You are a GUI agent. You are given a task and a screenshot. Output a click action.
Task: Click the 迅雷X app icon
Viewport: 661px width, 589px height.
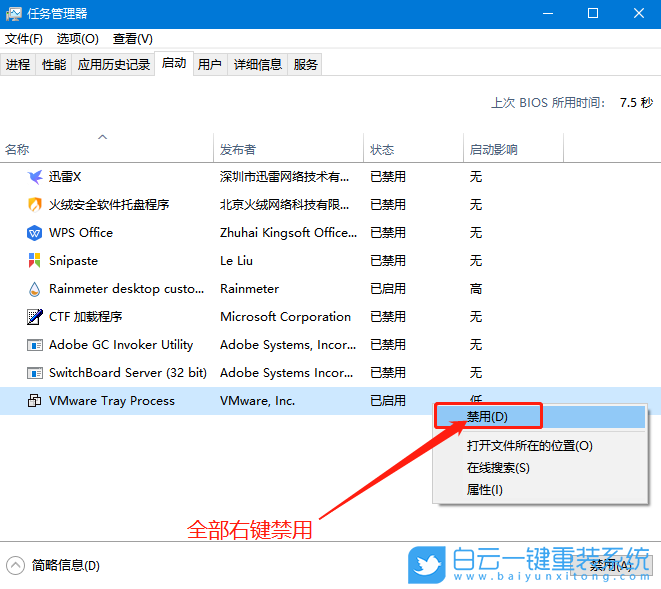(35, 177)
